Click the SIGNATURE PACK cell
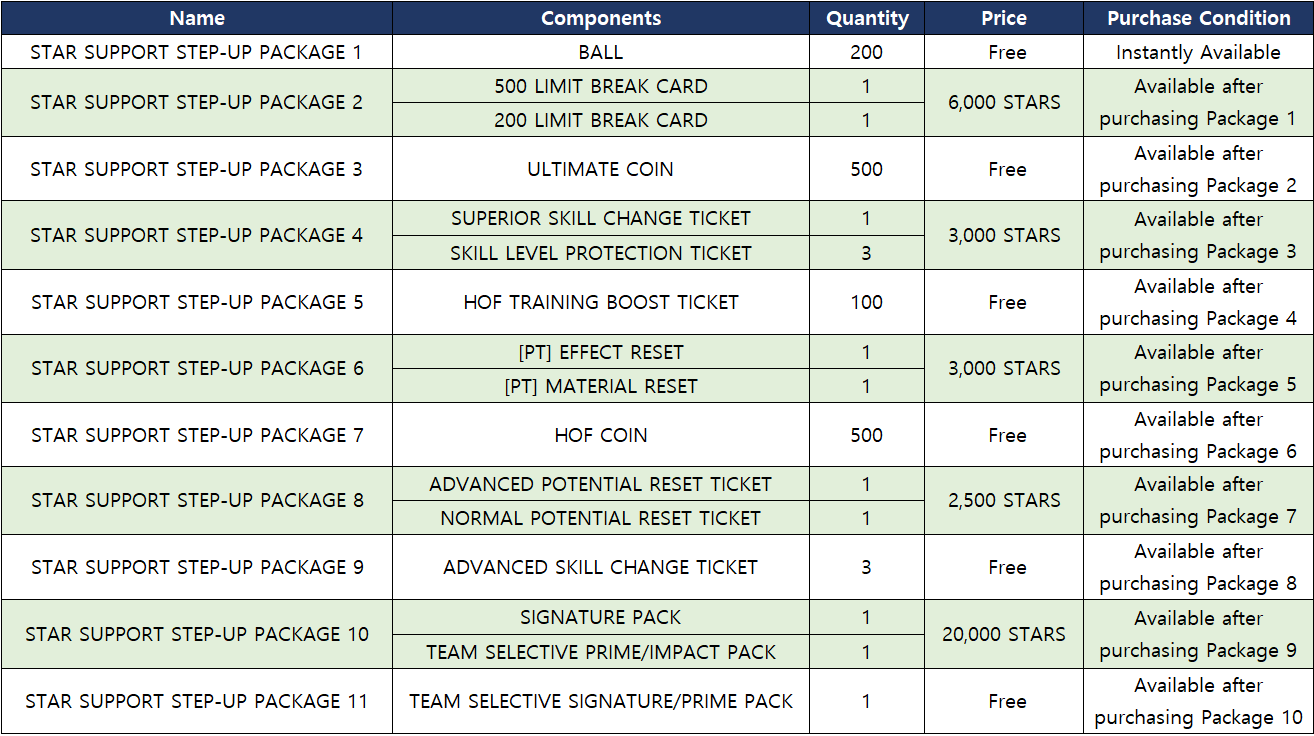Viewport: 1314px width, 736px height. pos(600,617)
